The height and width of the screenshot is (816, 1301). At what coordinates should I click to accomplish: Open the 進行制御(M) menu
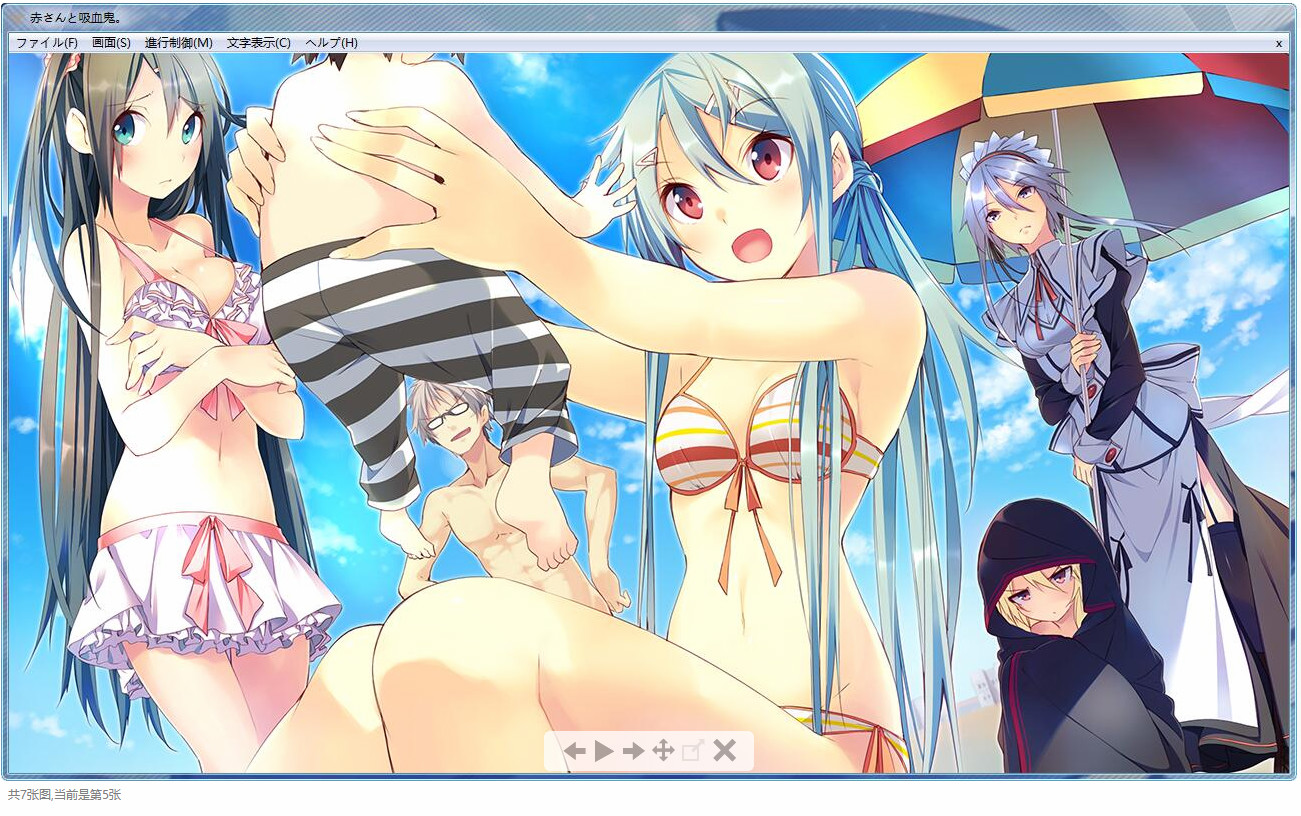[x=178, y=43]
